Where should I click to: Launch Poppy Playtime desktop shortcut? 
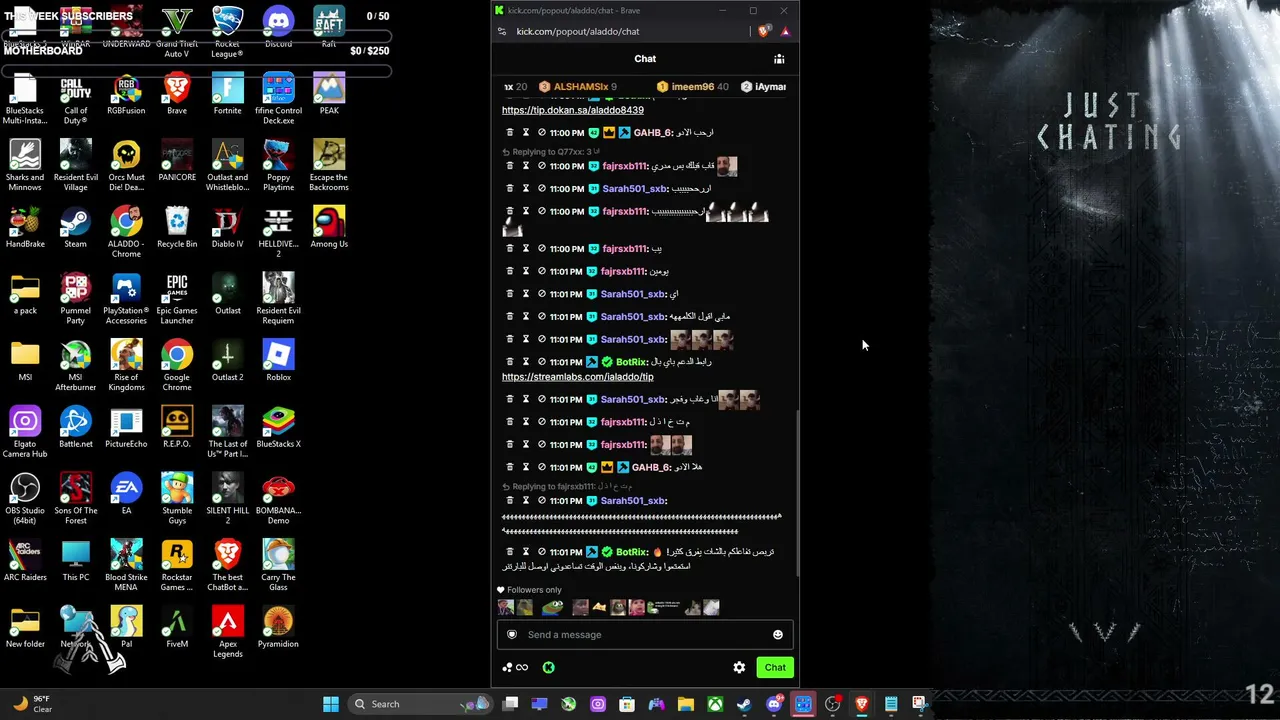point(278,165)
